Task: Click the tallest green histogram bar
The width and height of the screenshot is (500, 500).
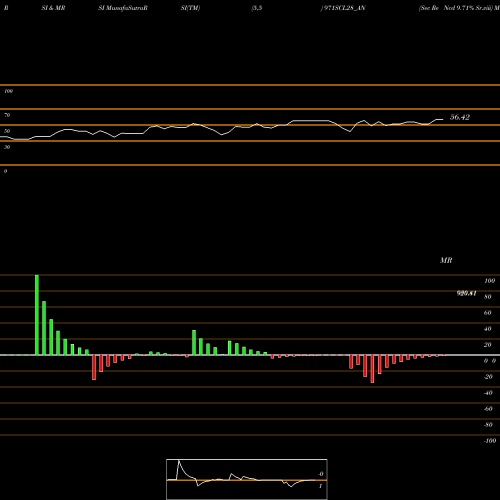Action: [x=37, y=315]
